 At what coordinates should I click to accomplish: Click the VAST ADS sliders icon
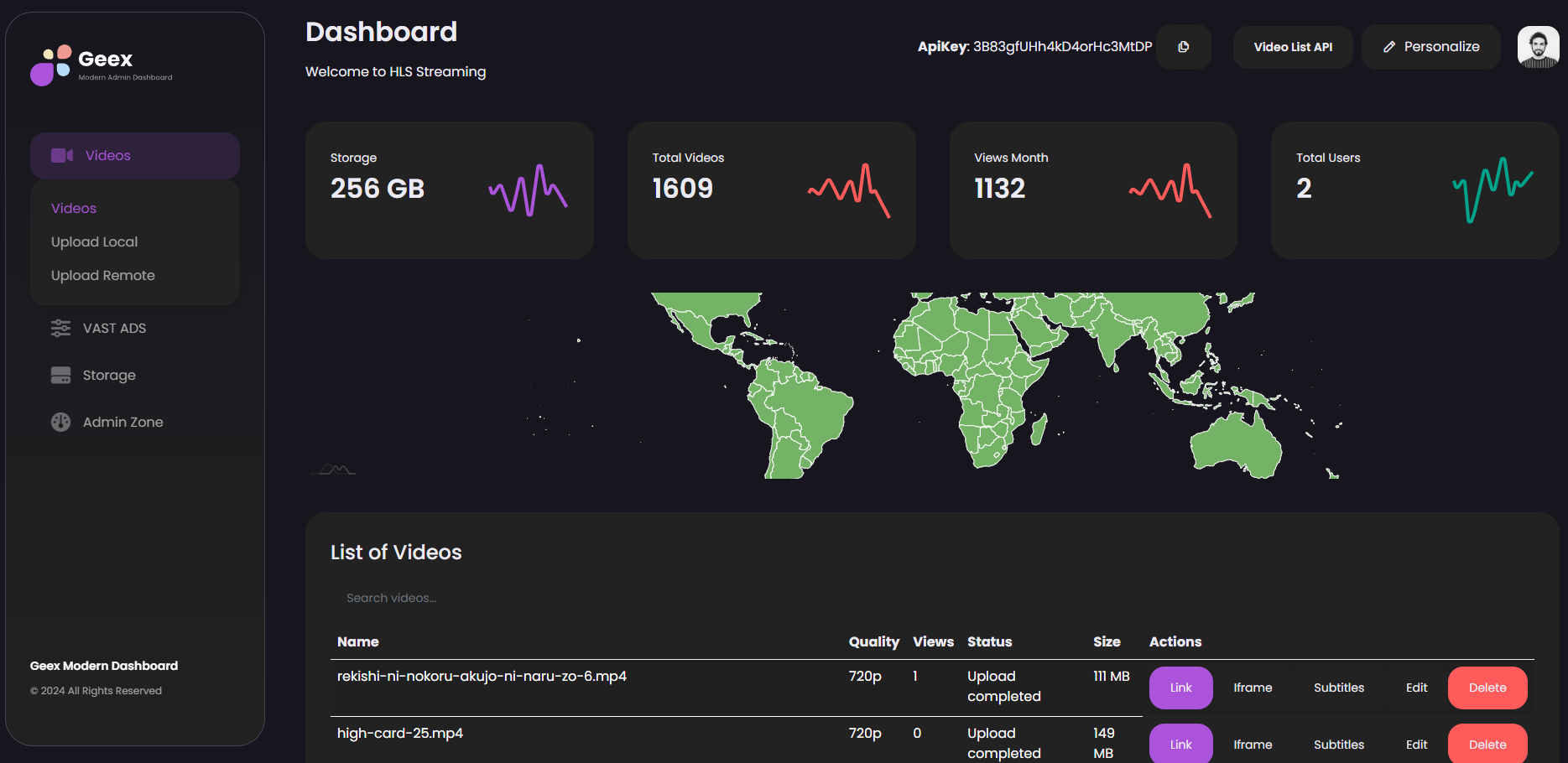click(60, 328)
